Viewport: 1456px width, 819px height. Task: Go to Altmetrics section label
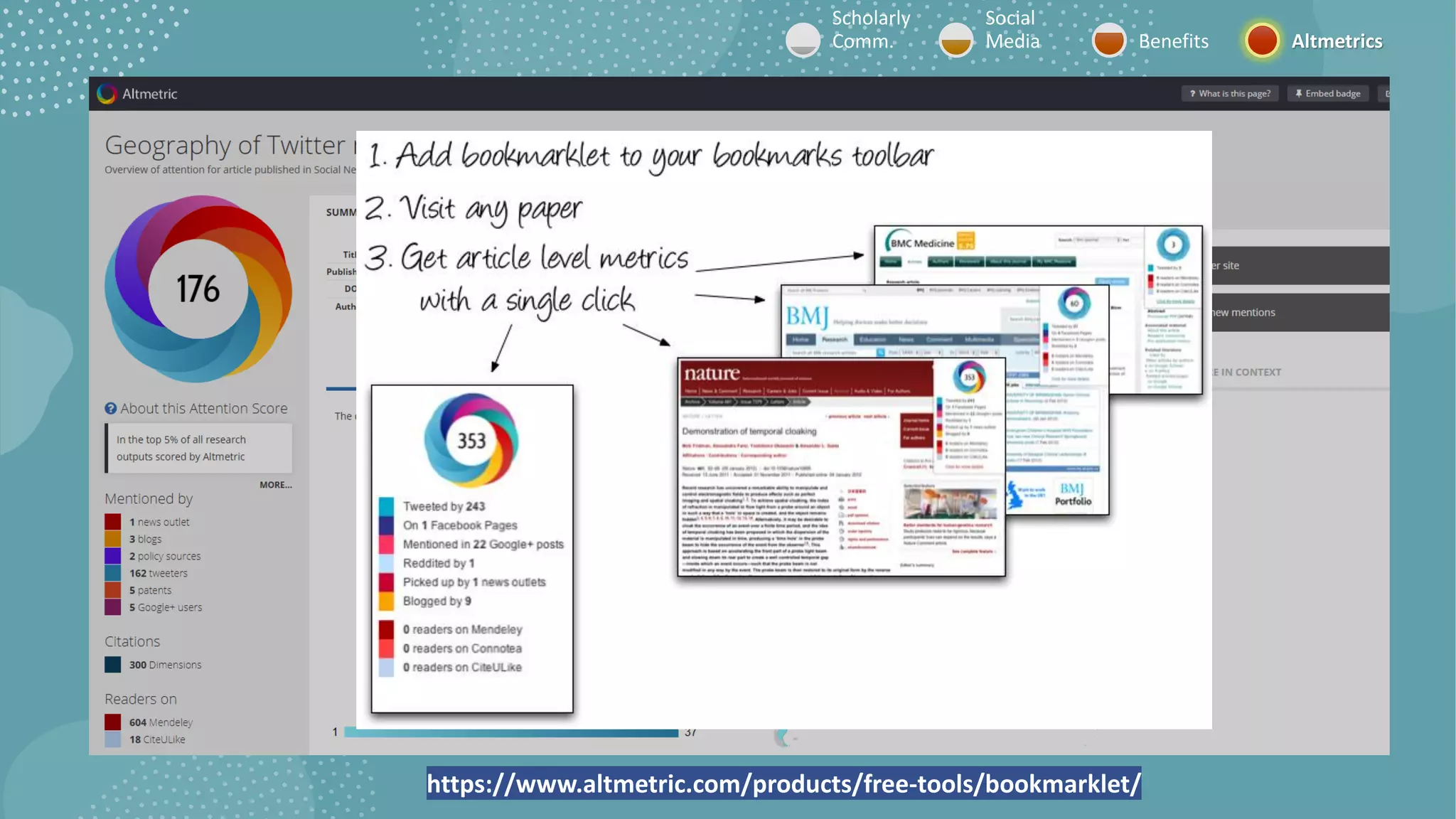point(1337,41)
